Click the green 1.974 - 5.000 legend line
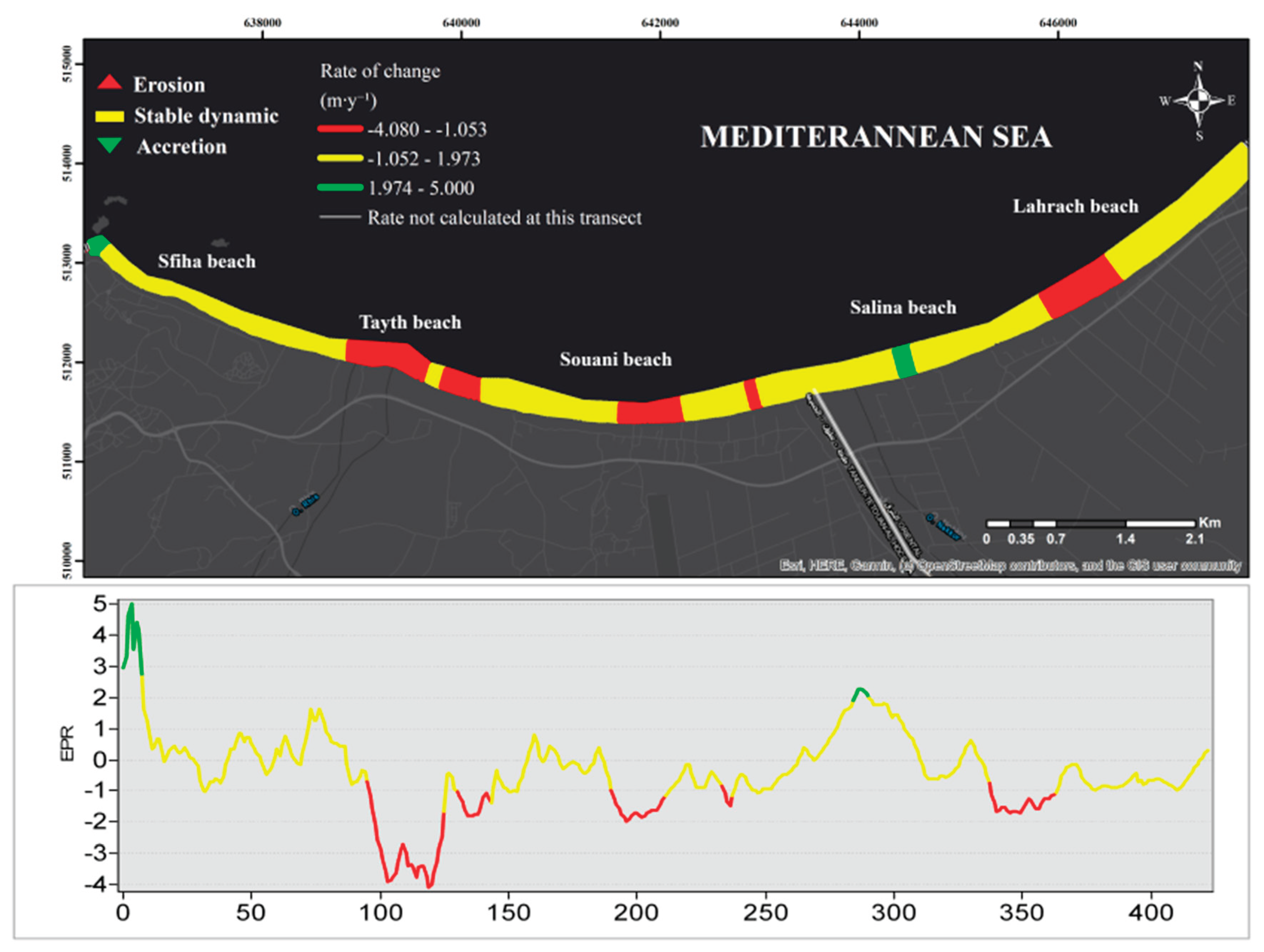The image size is (1264, 952). 341,187
